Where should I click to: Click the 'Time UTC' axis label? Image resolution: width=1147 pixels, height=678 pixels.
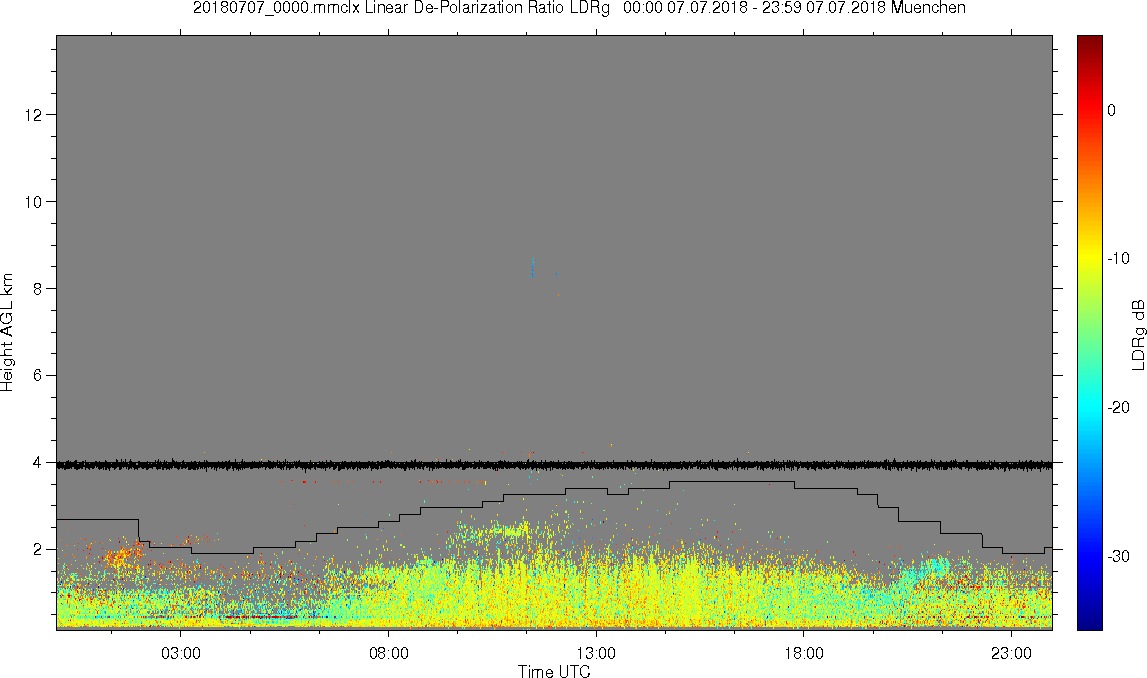click(554, 671)
